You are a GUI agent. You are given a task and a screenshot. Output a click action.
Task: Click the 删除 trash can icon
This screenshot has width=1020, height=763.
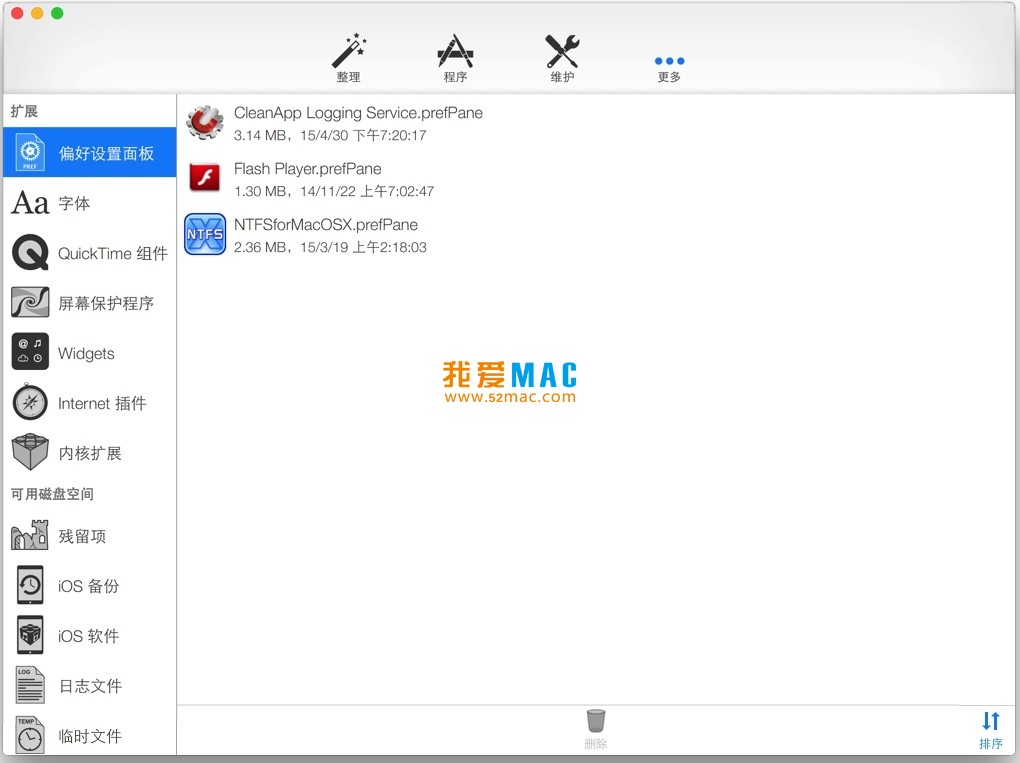[596, 721]
